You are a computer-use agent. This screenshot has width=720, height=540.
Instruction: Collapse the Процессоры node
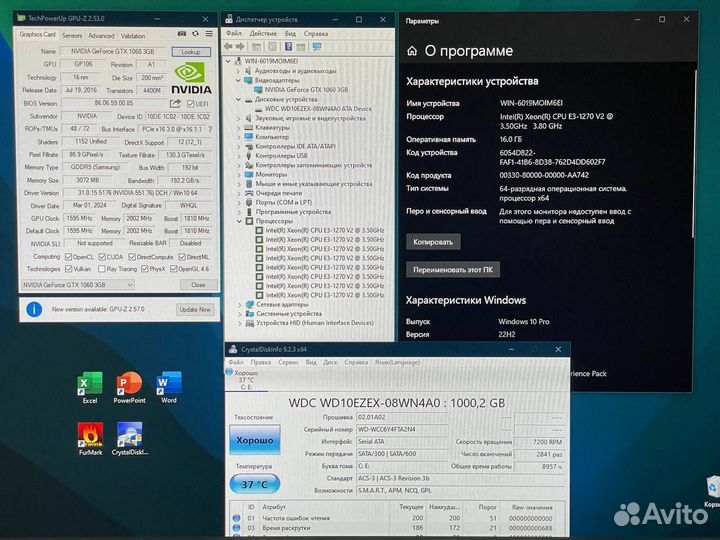coord(239,221)
